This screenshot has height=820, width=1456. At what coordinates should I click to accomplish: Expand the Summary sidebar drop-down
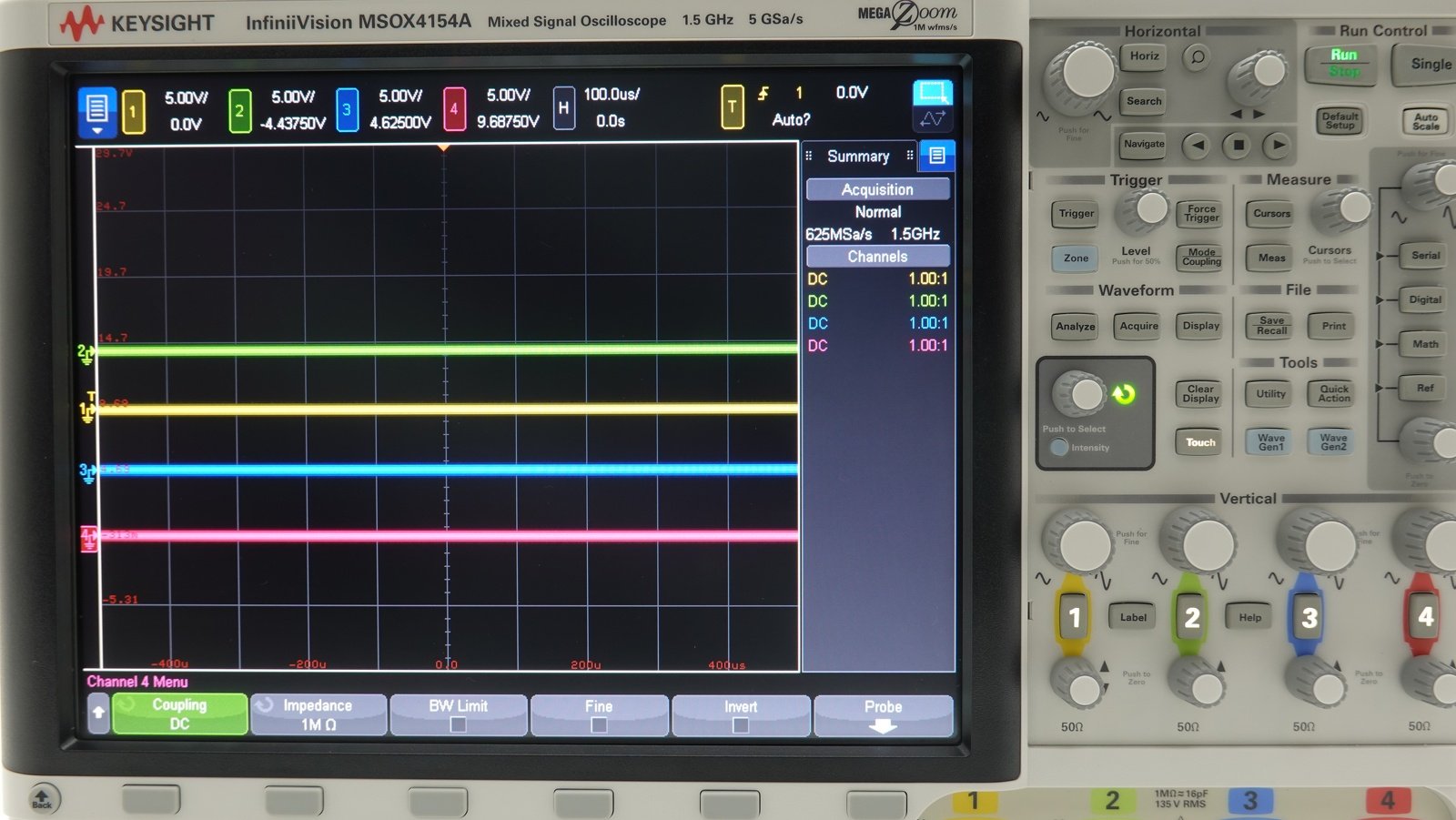click(x=858, y=156)
